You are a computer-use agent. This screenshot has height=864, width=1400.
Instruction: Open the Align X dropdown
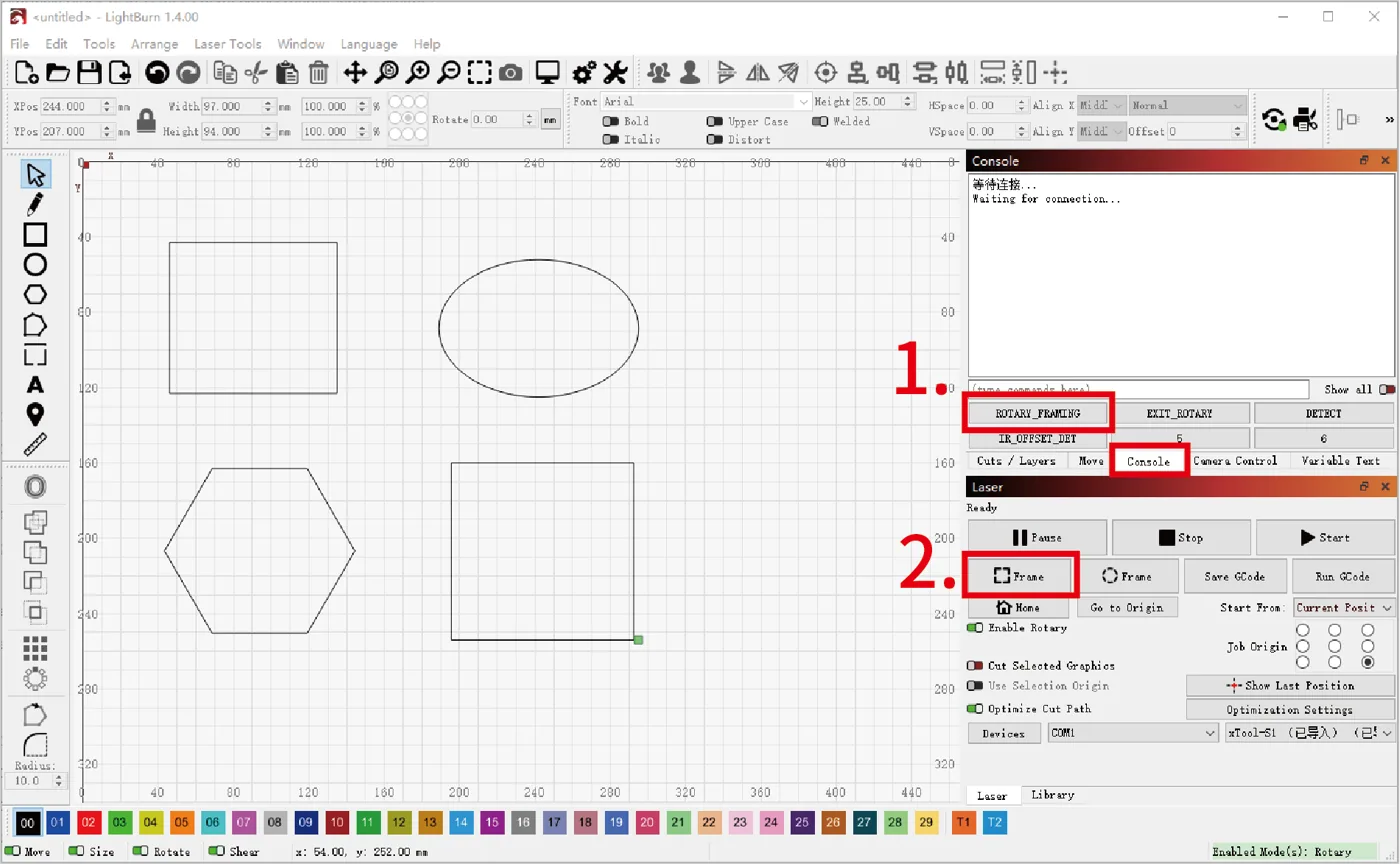coord(1102,105)
